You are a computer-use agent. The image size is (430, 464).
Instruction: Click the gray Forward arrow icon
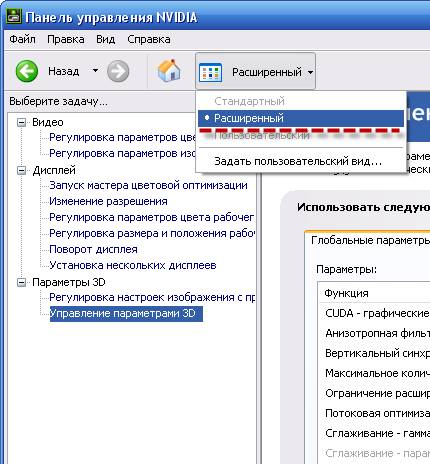pyautogui.click(x=118, y=71)
